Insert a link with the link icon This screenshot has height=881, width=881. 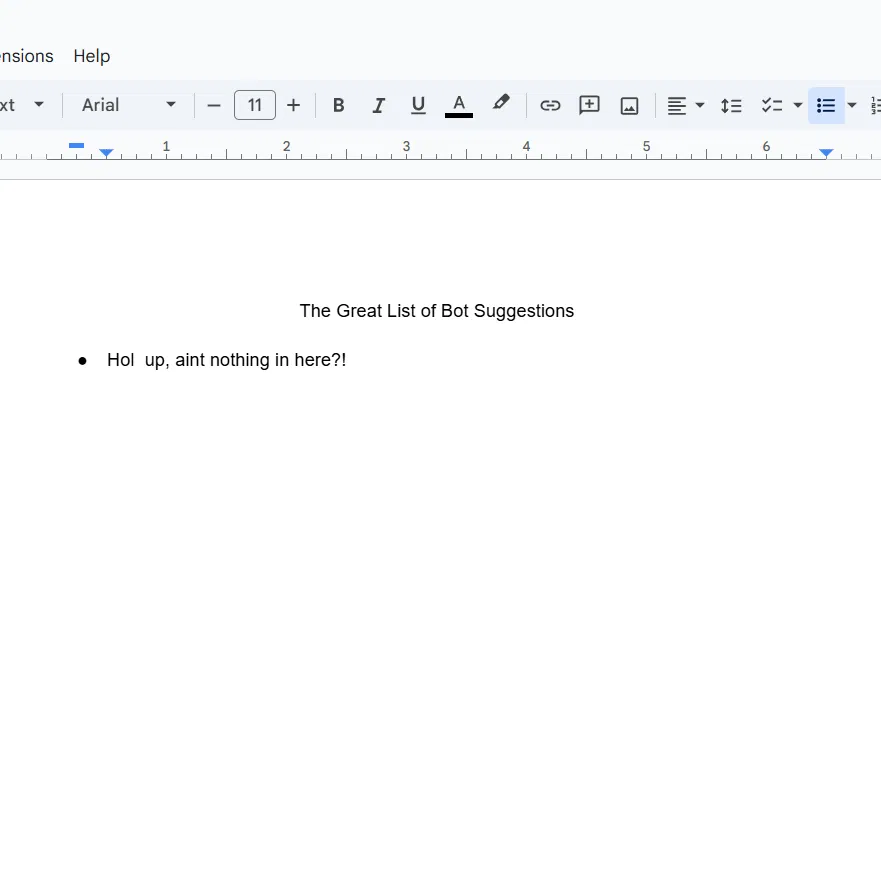[550, 106]
